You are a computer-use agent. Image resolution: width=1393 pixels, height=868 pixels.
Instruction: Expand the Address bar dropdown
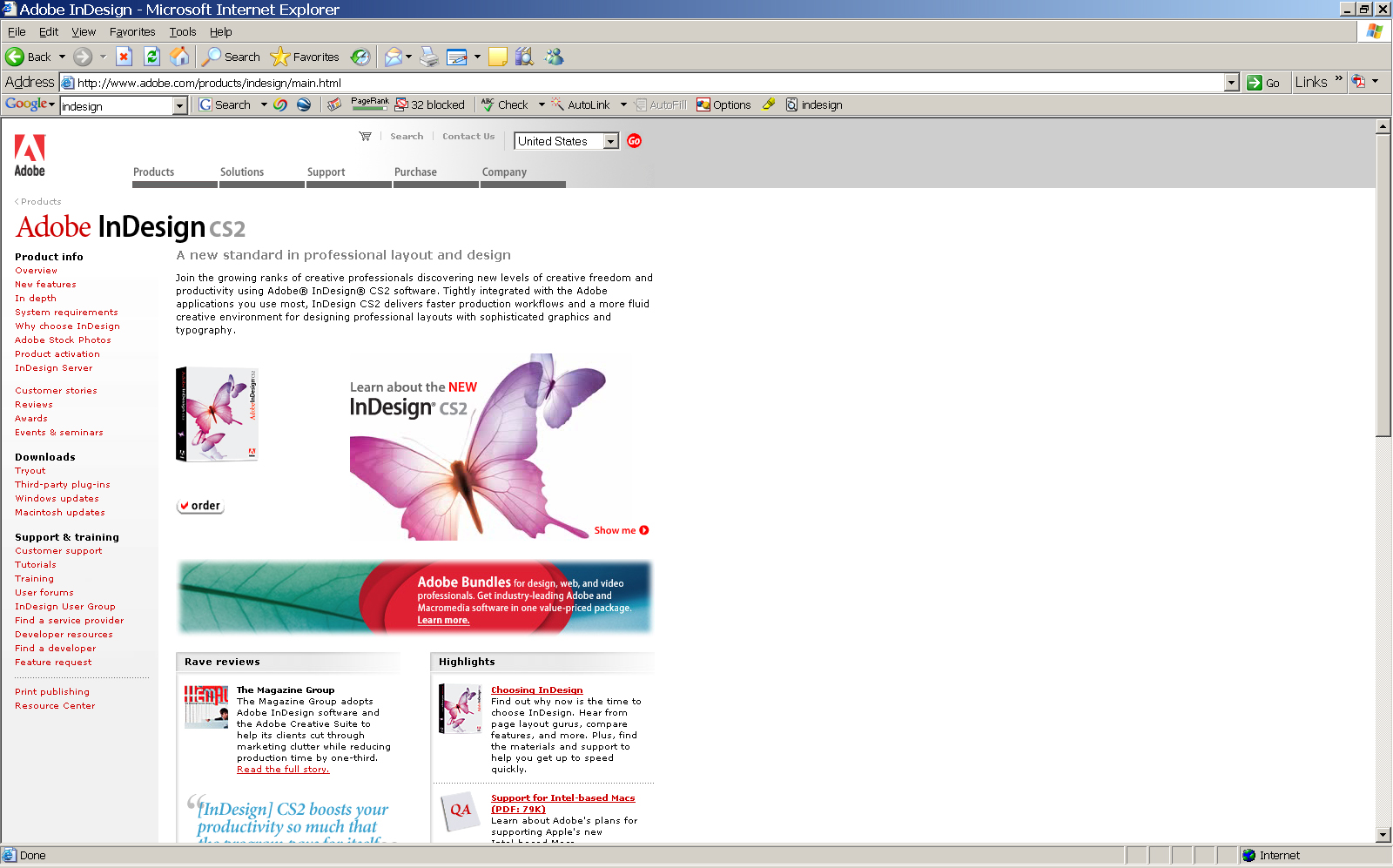(1231, 83)
